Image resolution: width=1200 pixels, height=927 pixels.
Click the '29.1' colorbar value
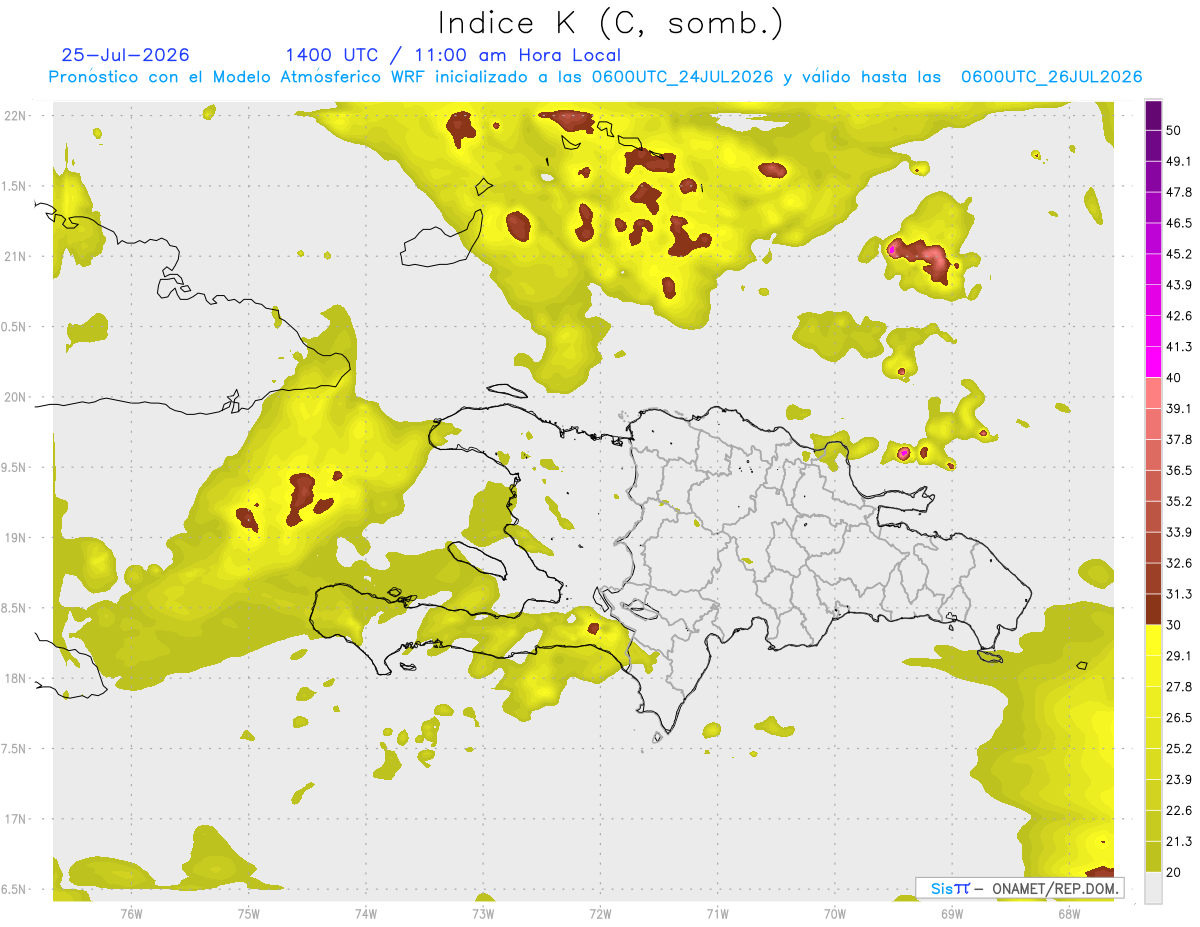coord(1179,656)
